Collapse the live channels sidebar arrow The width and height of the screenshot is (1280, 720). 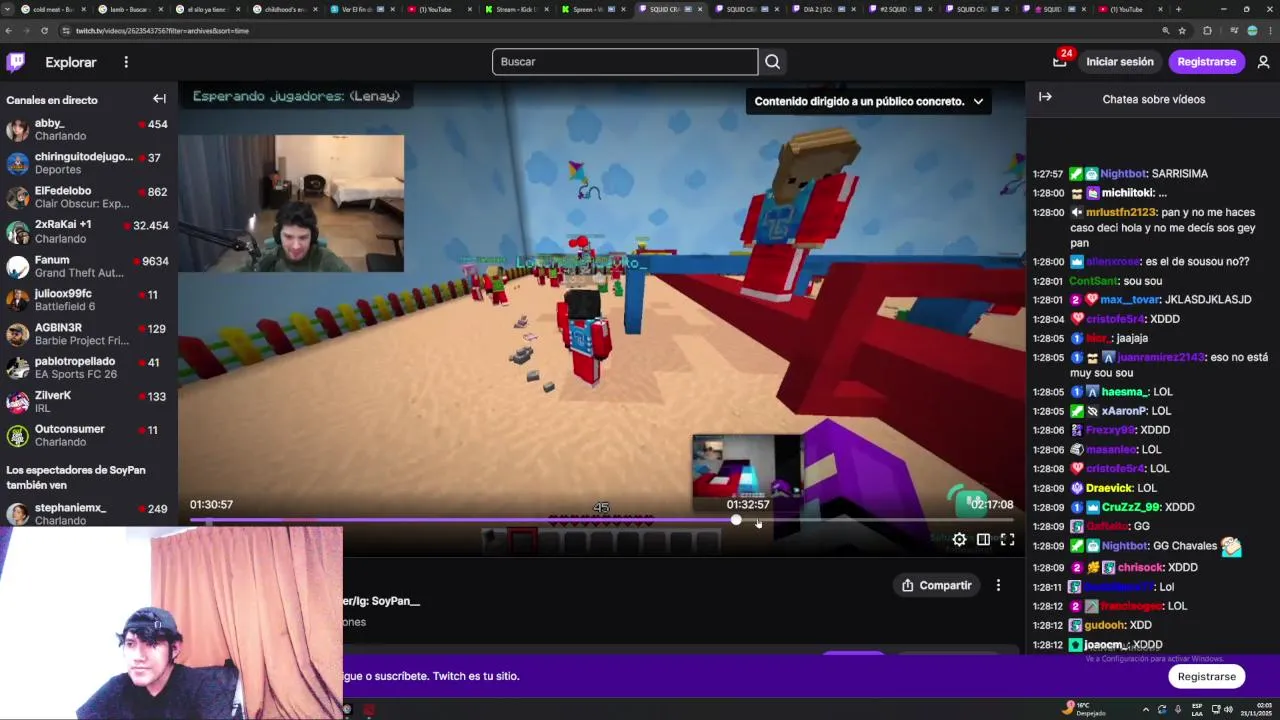(159, 99)
